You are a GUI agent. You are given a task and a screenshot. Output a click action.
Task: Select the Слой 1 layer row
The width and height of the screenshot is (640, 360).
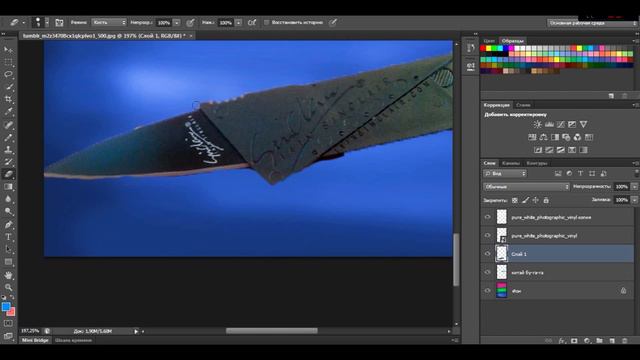(x=558, y=254)
